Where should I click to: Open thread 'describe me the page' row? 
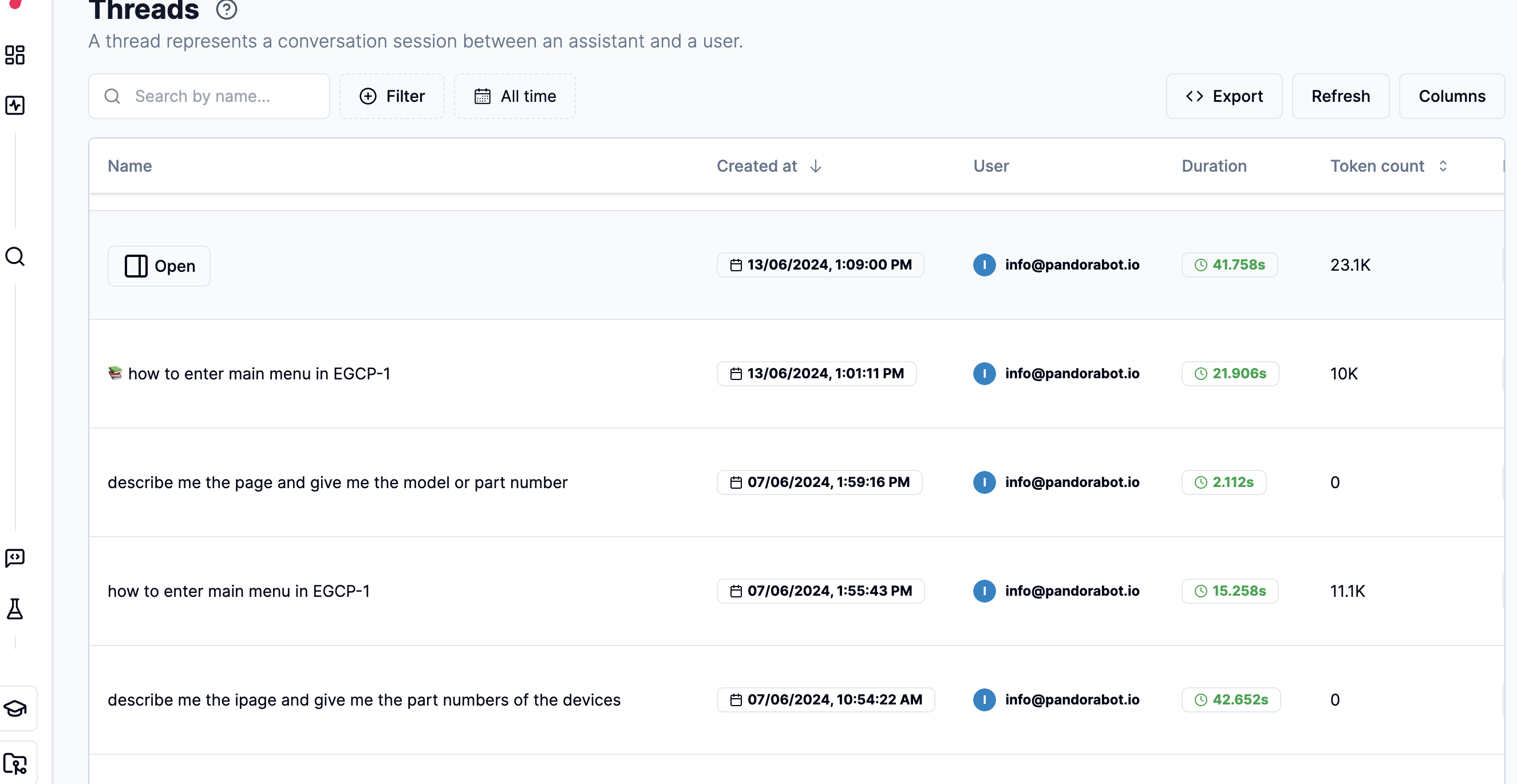pos(337,482)
